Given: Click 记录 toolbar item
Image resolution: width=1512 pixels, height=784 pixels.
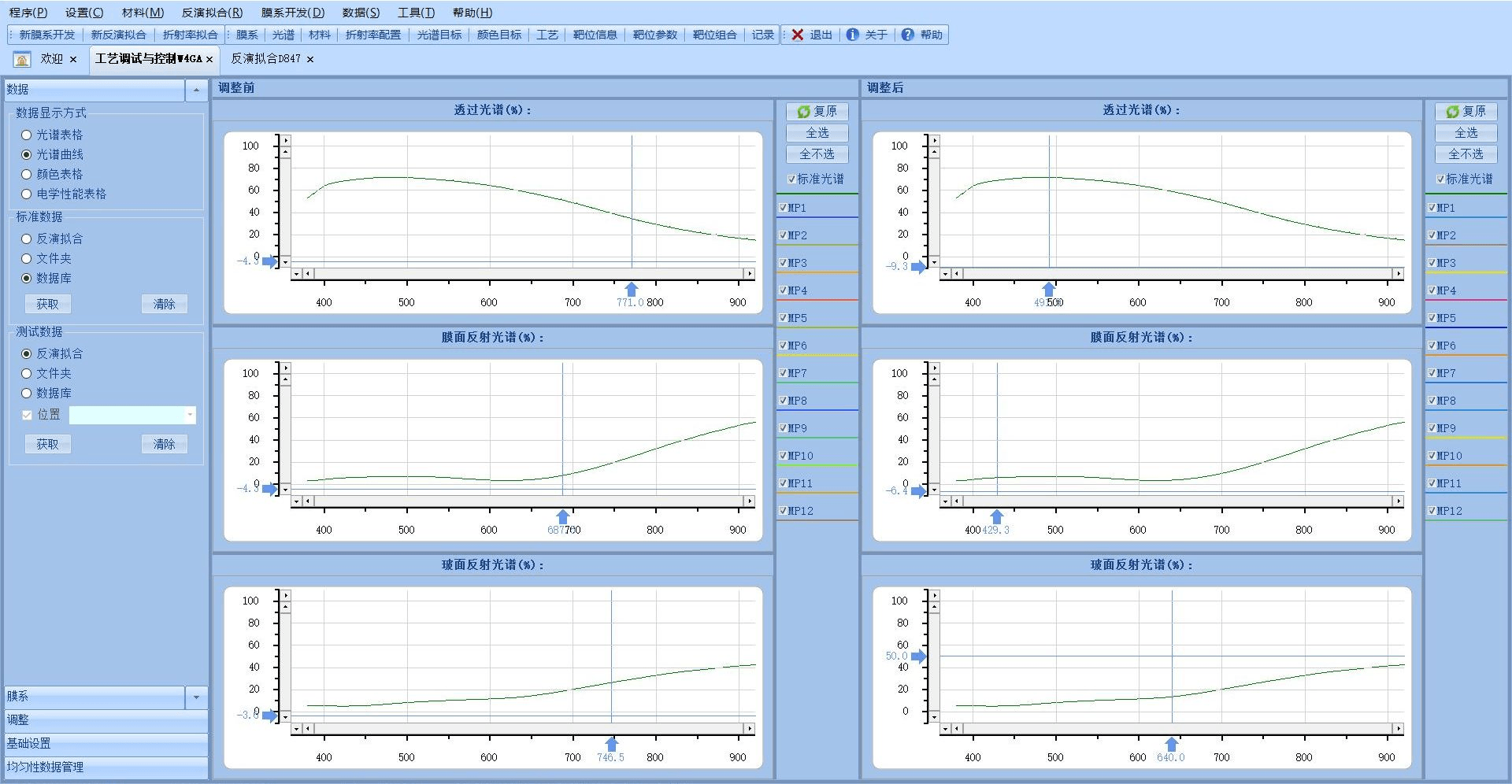Looking at the screenshot, I should coord(762,35).
